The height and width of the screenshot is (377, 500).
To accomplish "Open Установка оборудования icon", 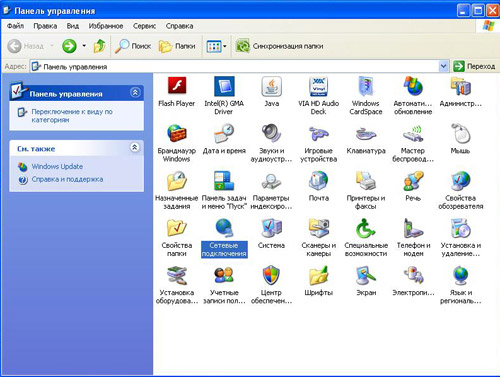I will pyautogui.click(x=177, y=276).
